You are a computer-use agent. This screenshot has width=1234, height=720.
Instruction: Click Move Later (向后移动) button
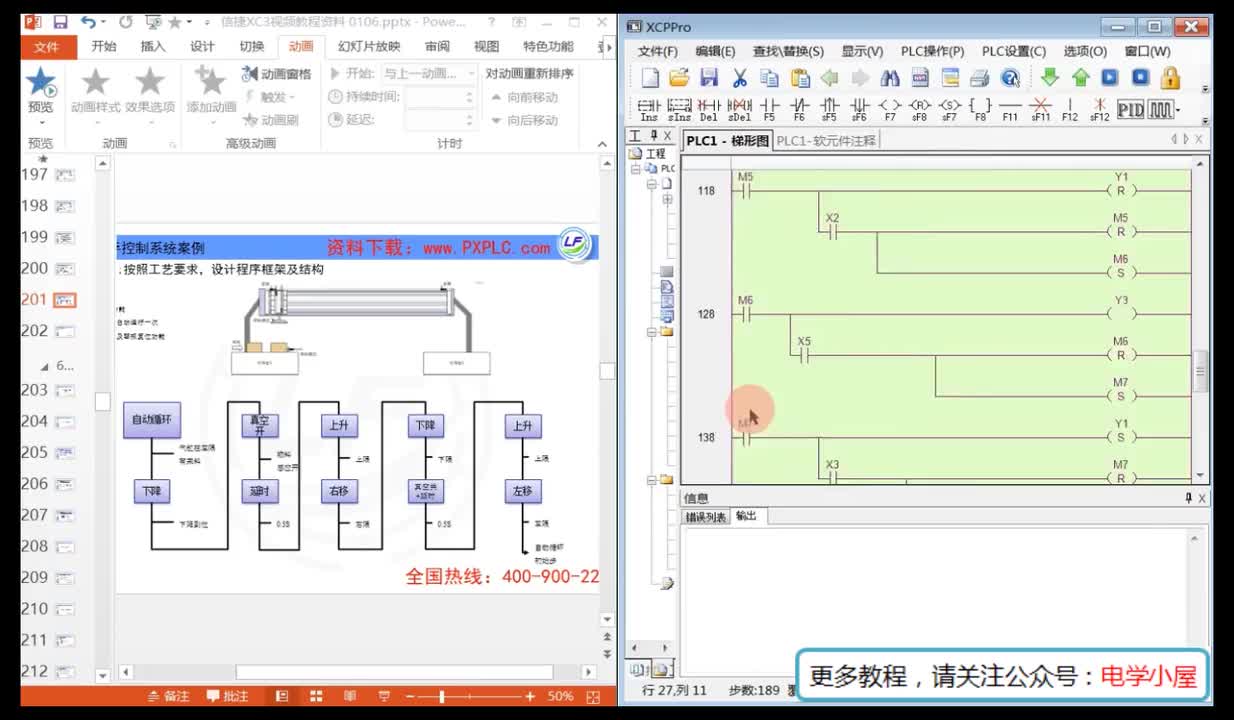click(x=523, y=120)
